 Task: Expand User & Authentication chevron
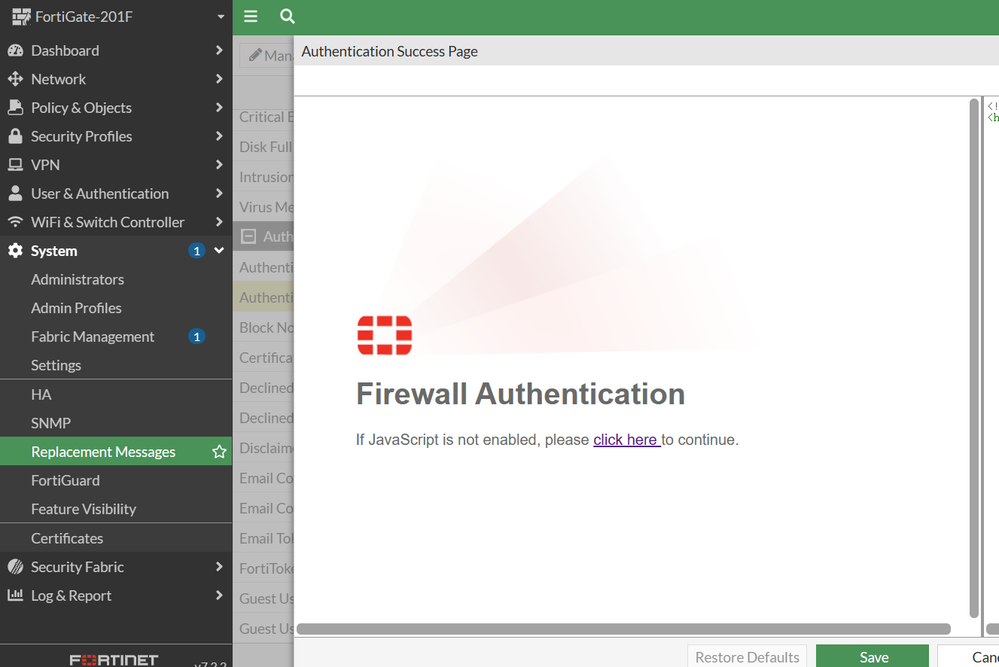tap(219, 194)
